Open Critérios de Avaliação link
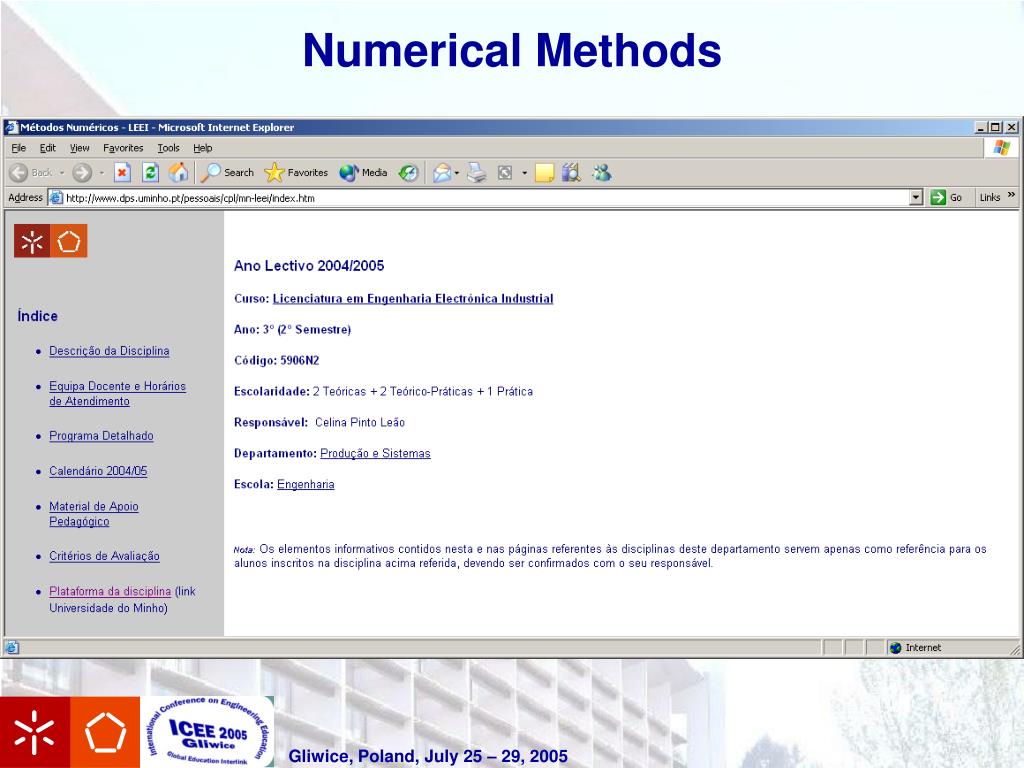 click(104, 556)
